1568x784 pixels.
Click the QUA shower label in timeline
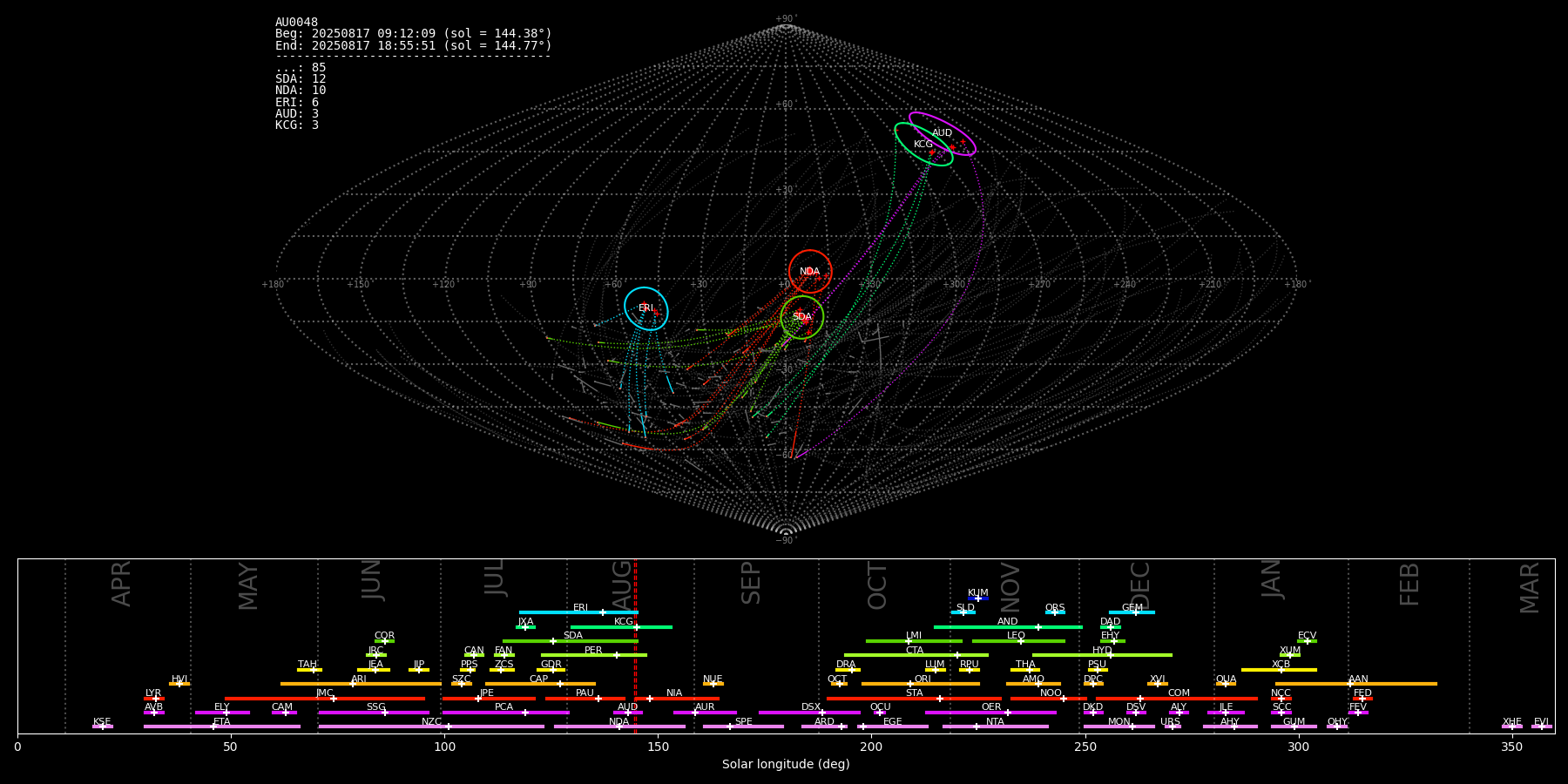point(1227,679)
